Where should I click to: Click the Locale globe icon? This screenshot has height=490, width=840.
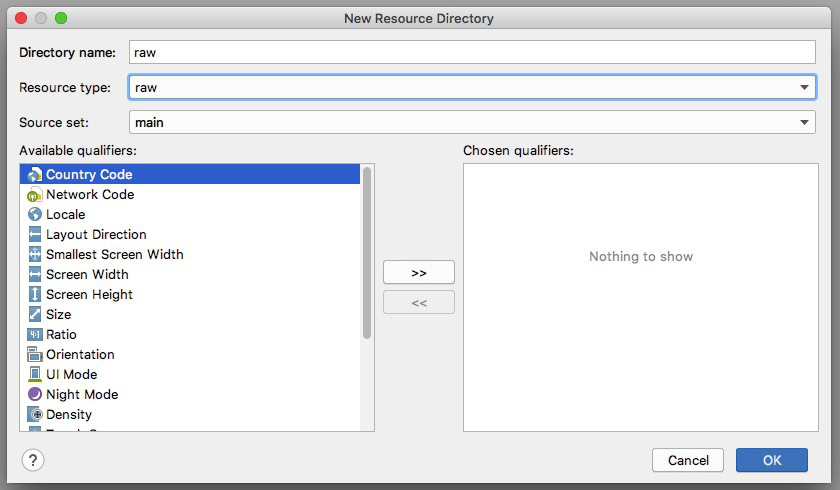tap(34, 215)
